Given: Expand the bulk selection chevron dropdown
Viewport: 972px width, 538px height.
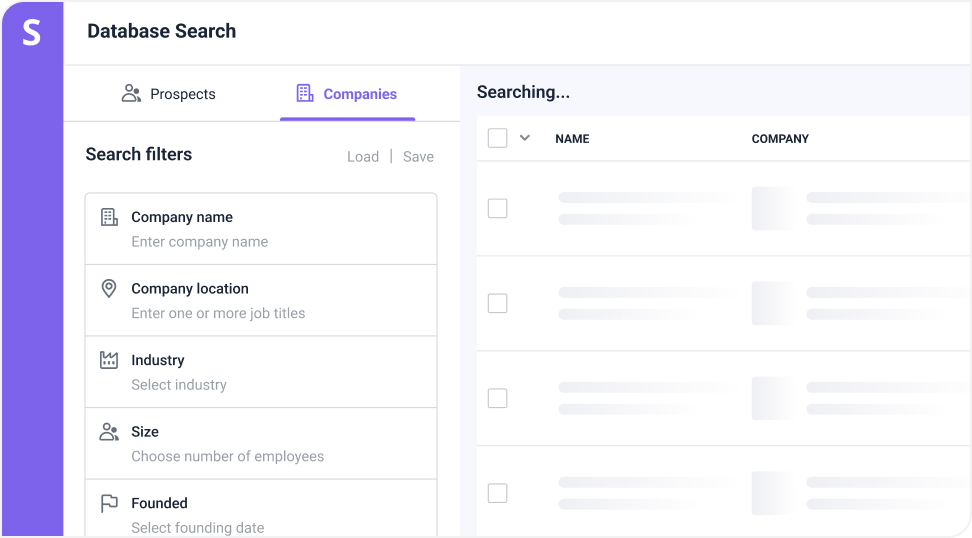Looking at the screenshot, I should click(x=524, y=138).
